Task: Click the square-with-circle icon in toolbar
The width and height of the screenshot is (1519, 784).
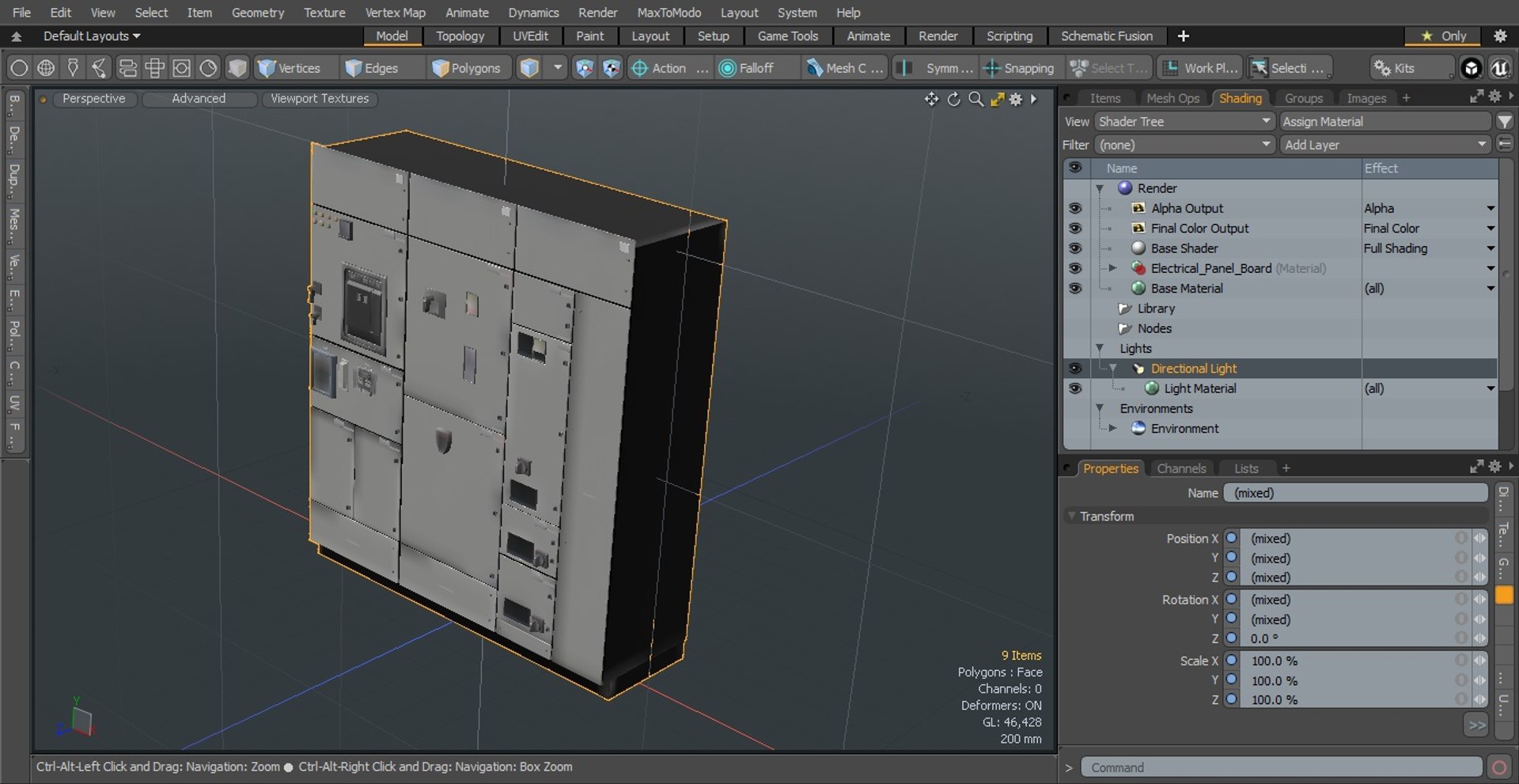Action: [x=181, y=68]
